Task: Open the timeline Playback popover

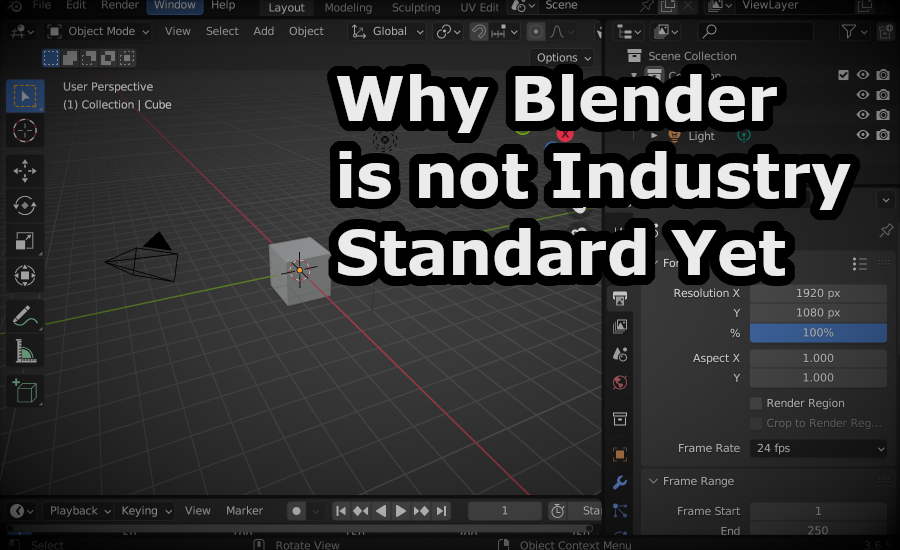Action: pyautogui.click(x=79, y=511)
